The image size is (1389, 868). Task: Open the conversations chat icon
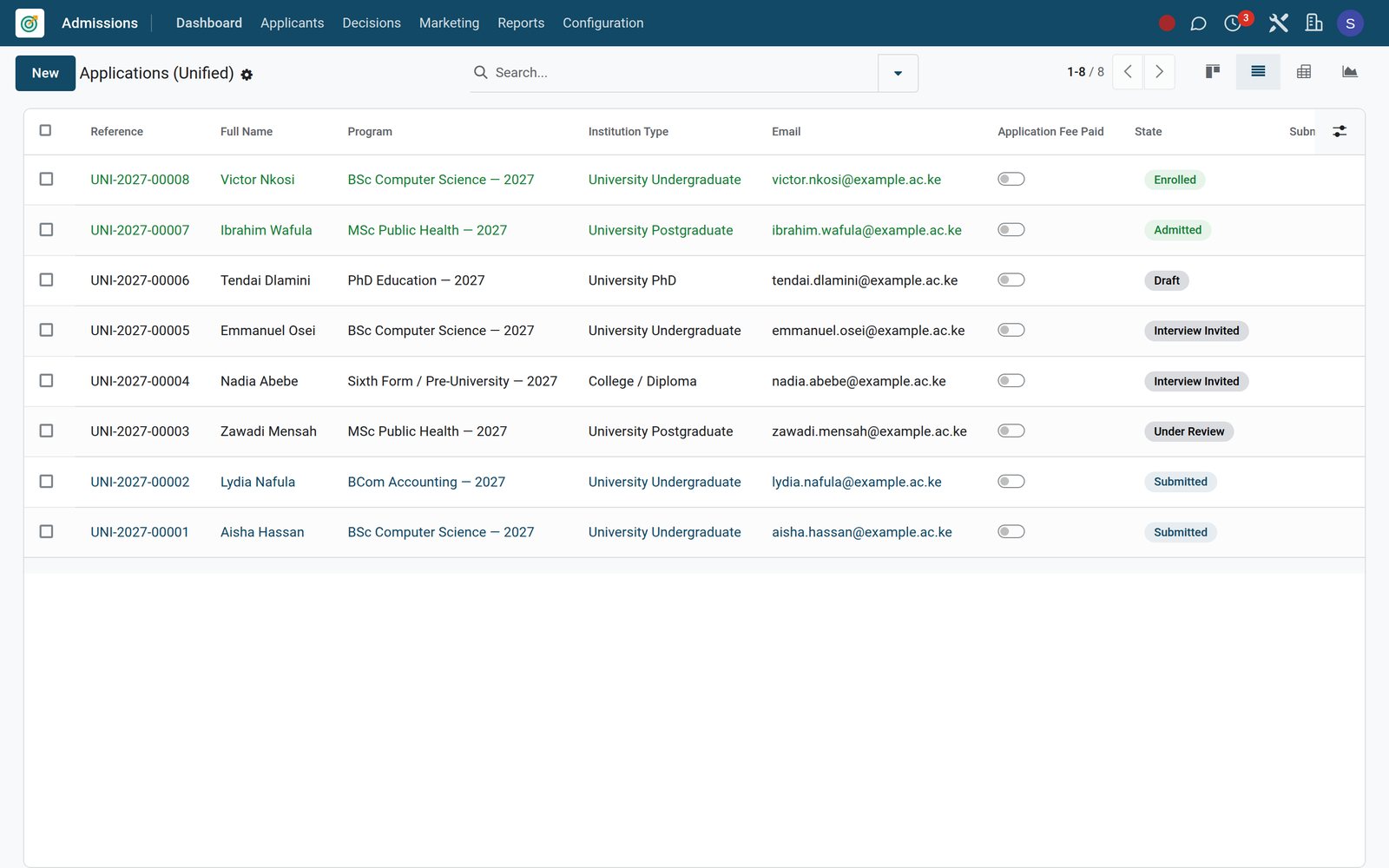1198,23
